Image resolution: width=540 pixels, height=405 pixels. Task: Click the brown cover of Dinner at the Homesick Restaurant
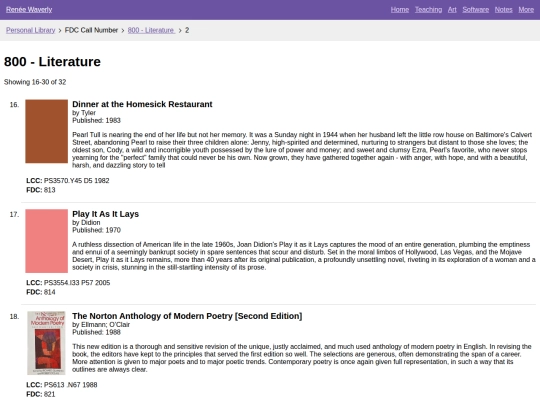46,131
